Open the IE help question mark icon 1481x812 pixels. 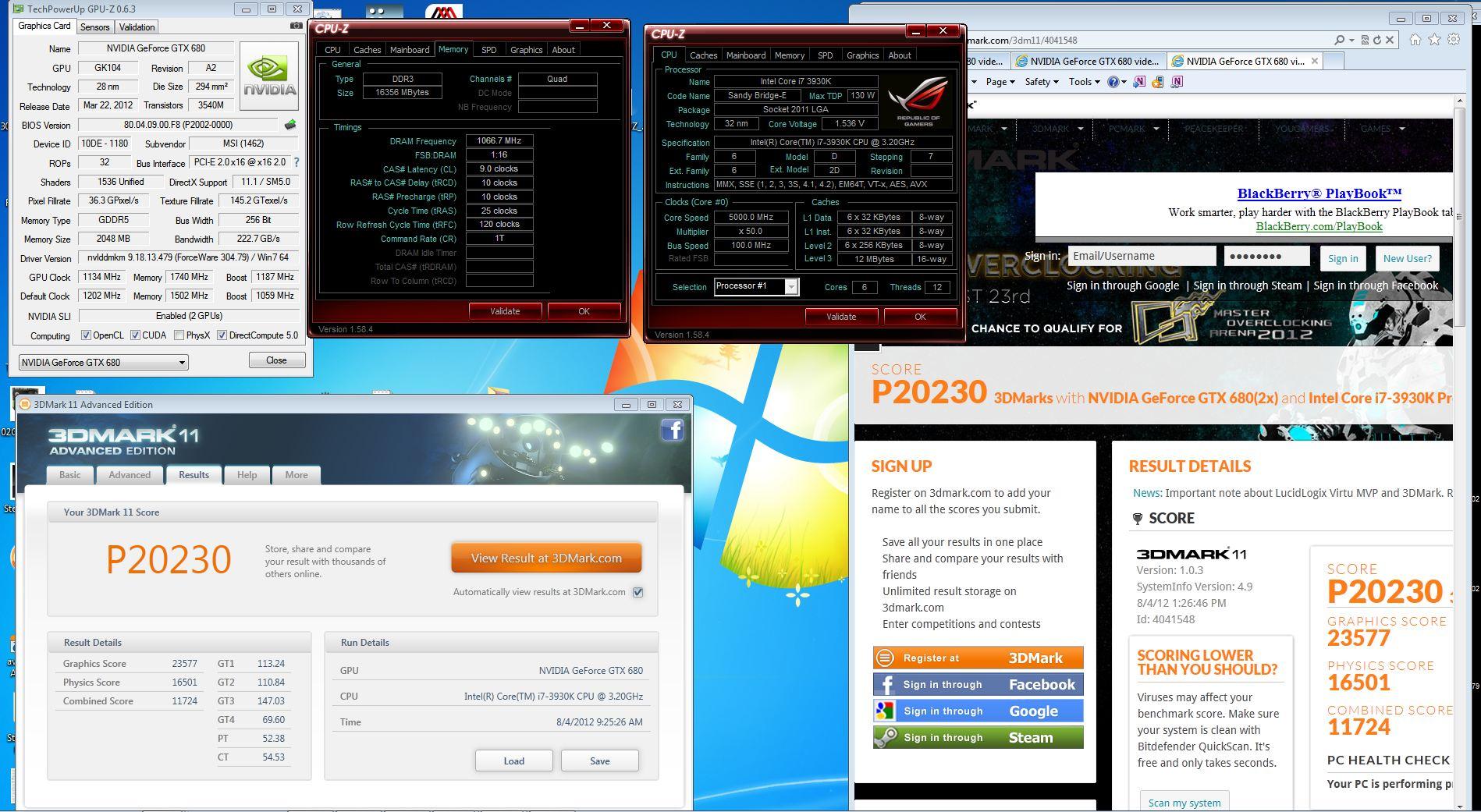click(x=1113, y=81)
